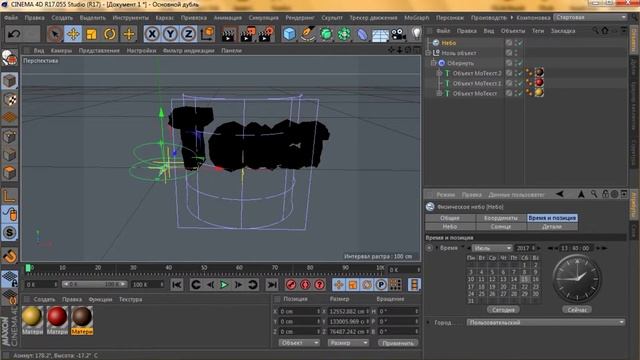Image resolution: width=640 pixels, height=360 pixels.
Task: Select the Live Selection tool
Action: (x=55, y=34)
